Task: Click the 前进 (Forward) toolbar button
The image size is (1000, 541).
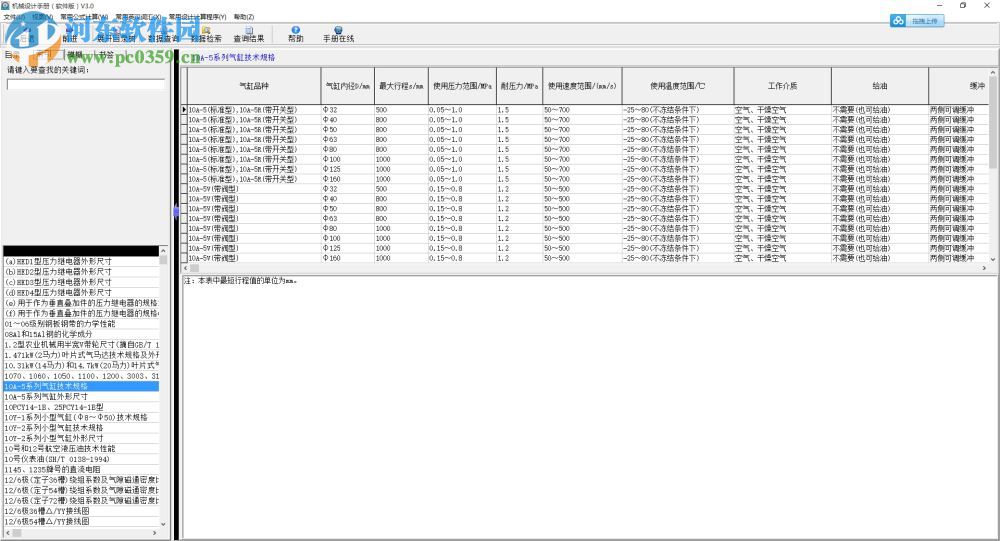Action: click(69, 38)
